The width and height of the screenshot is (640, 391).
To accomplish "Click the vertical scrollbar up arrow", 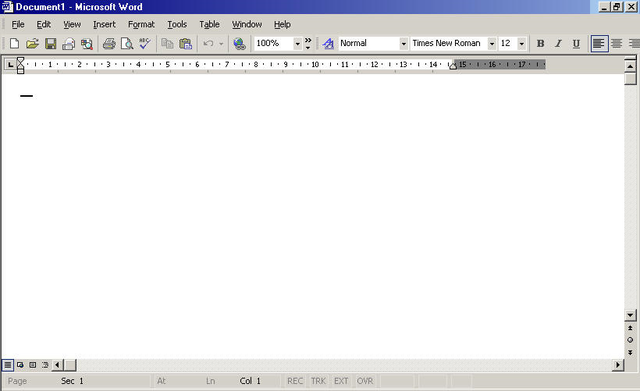I will pos(630,66).
